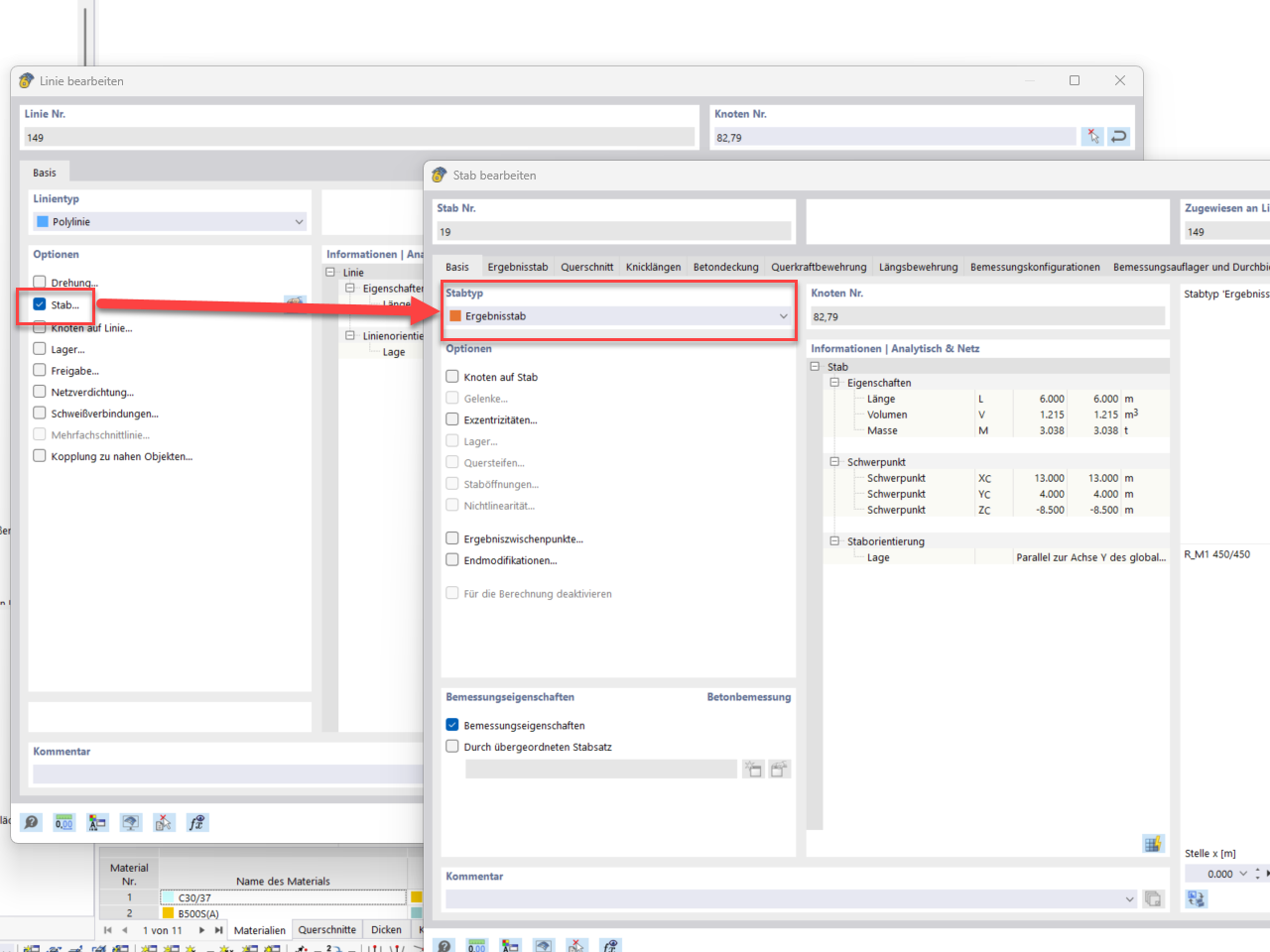Click the revert arrow next to Knoten Nr. field

1118,136
